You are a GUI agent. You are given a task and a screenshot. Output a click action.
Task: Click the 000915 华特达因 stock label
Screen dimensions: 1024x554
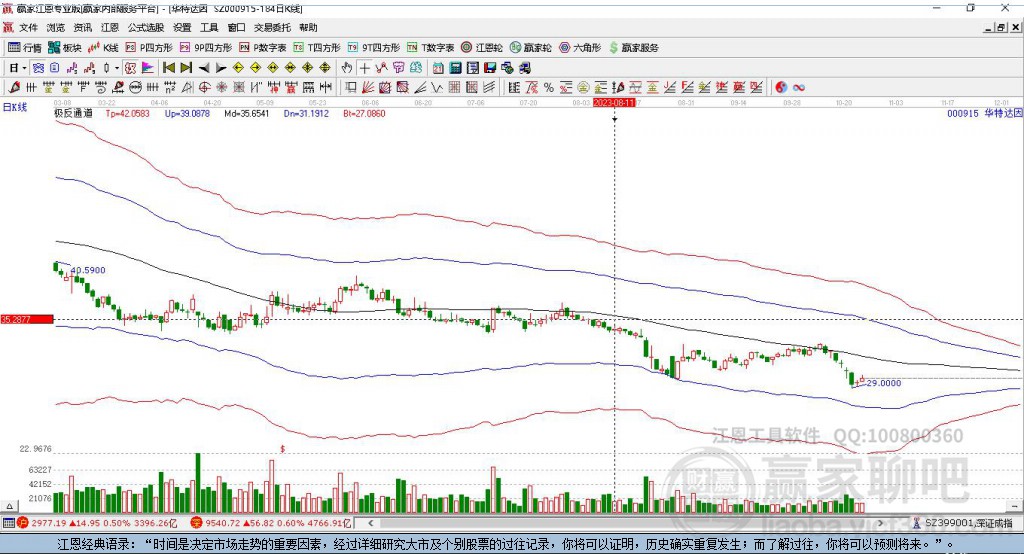tap(985, 114)
